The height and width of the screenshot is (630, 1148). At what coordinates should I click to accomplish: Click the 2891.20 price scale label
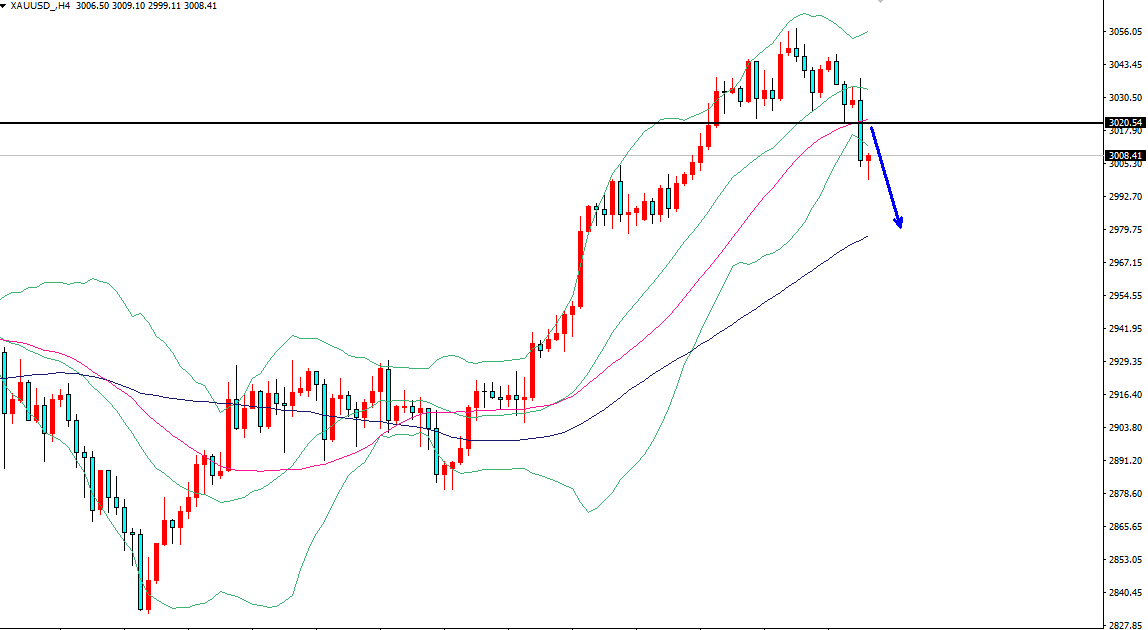point(1125,460)
